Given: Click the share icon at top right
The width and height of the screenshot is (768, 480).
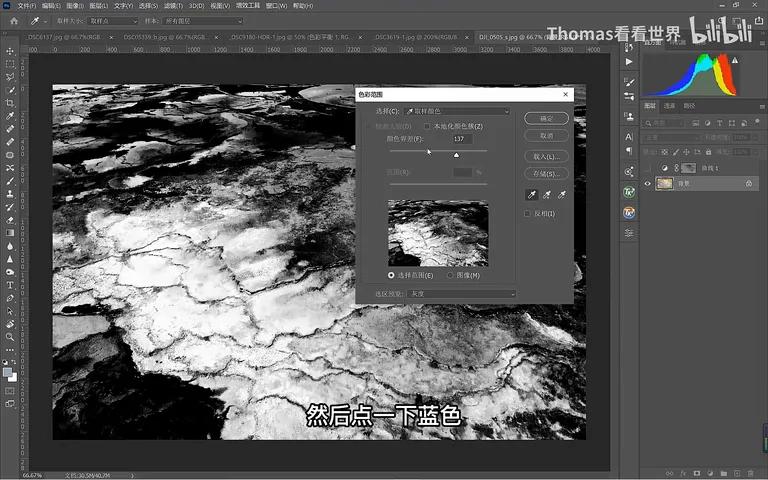Looking at the screenshot, I should (759, 21).
